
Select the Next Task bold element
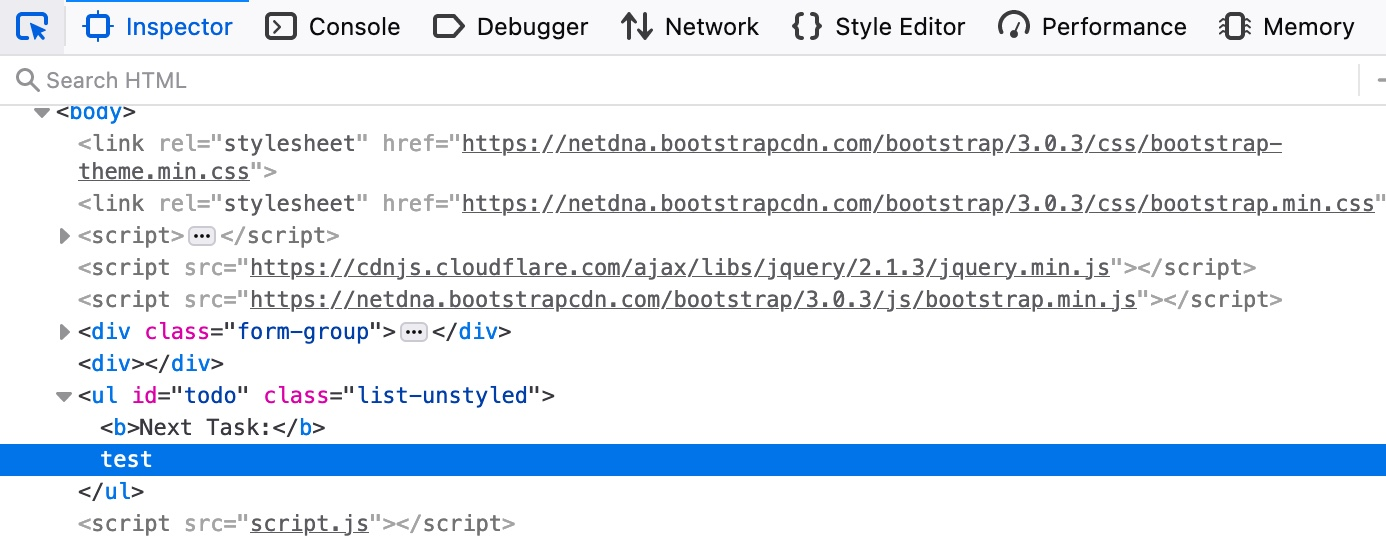[x=212, y=428]
